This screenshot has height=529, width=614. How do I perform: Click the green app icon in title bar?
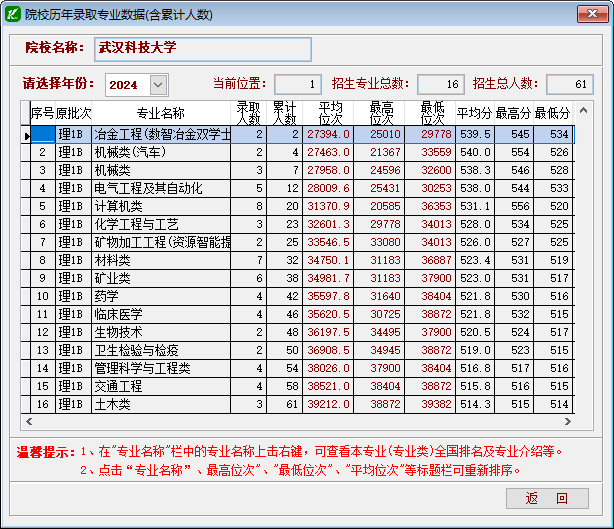point(13,14)
